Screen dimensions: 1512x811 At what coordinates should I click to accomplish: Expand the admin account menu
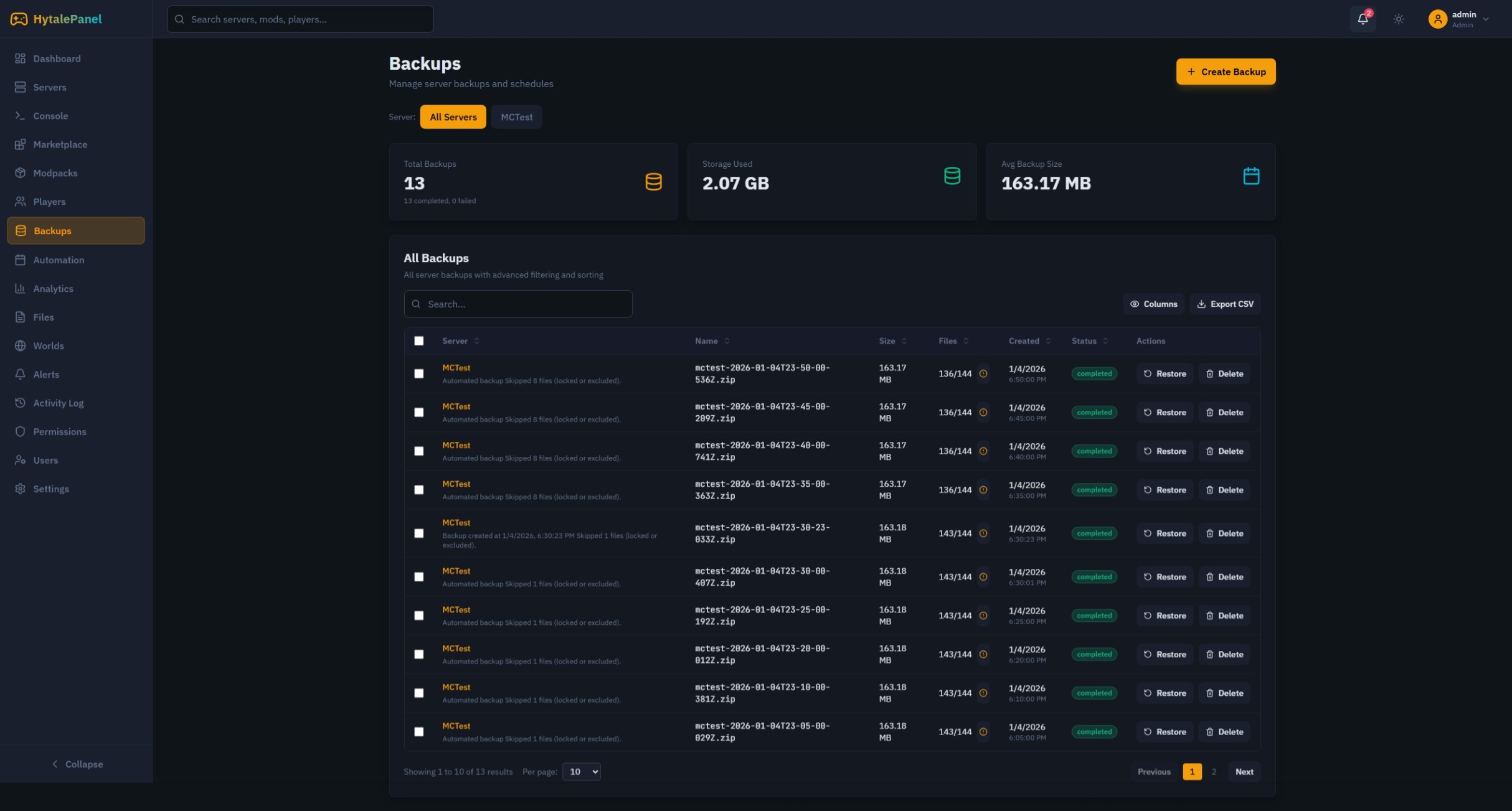click(1460, 19)
